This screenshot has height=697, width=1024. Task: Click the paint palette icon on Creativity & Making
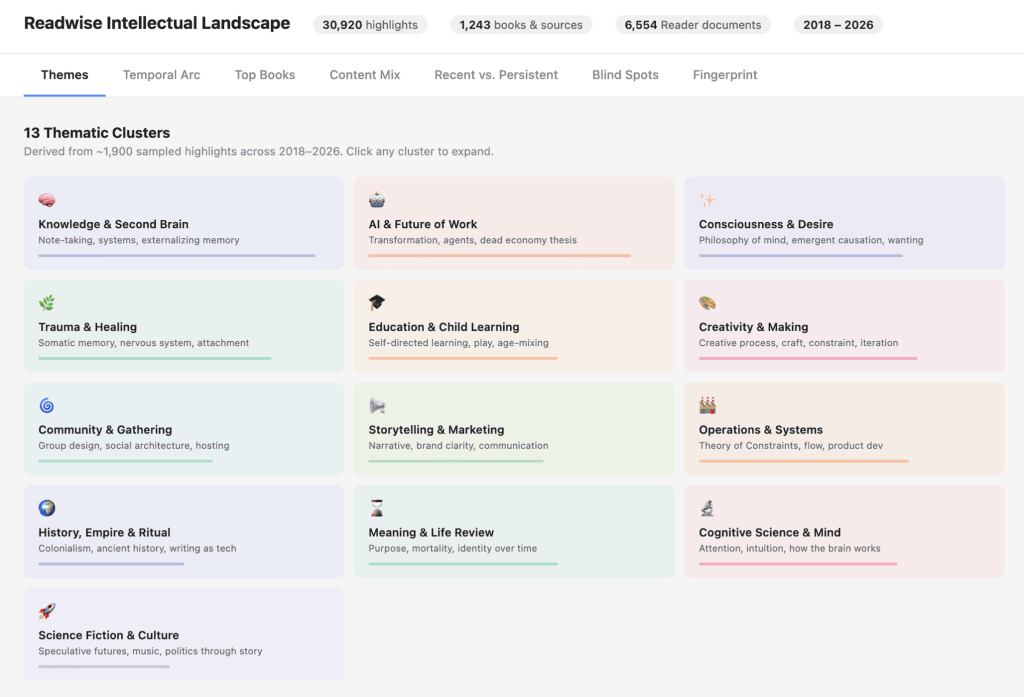pos(707,302)
